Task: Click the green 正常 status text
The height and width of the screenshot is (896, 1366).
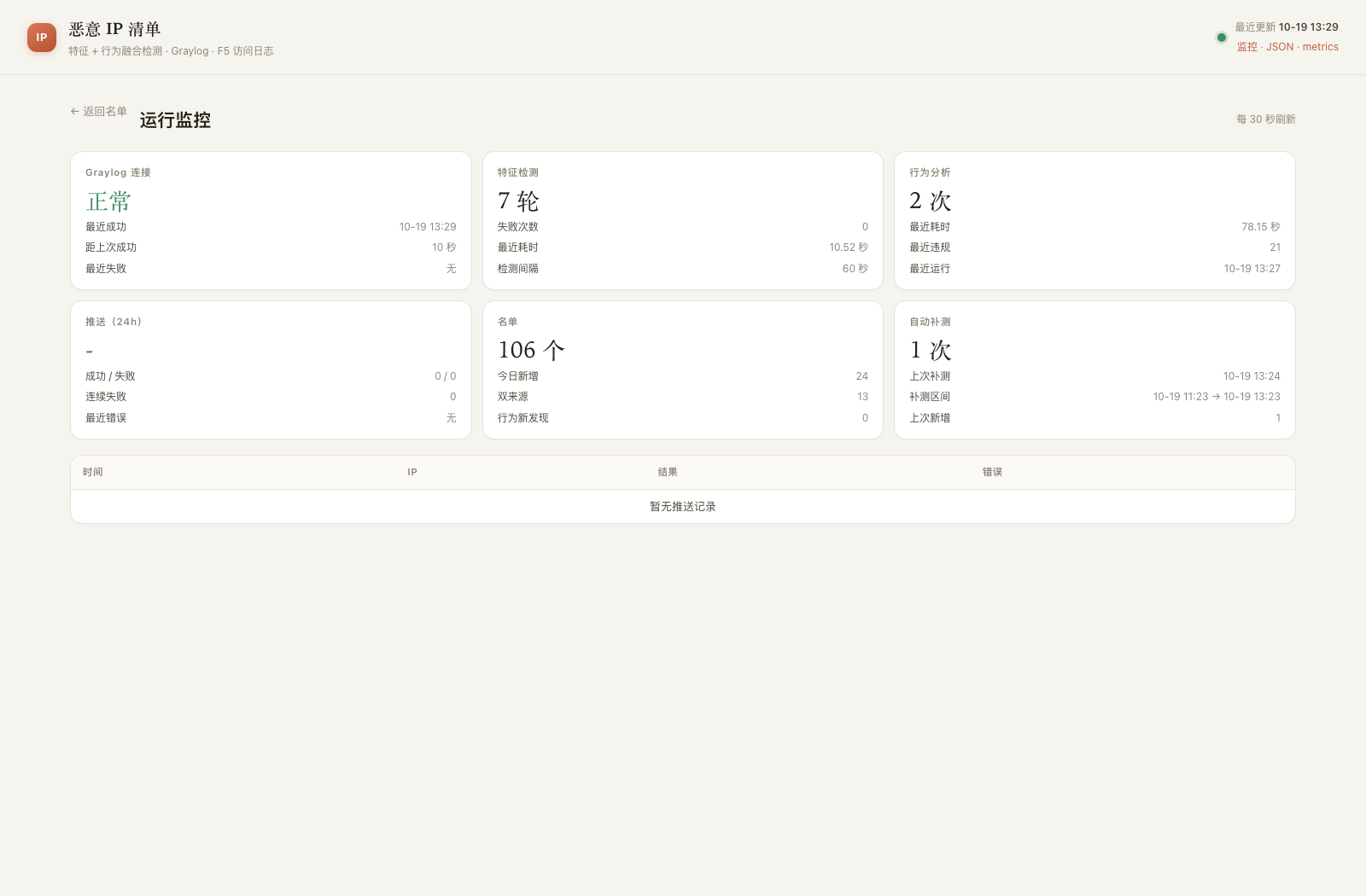Action: pos(108,201)
